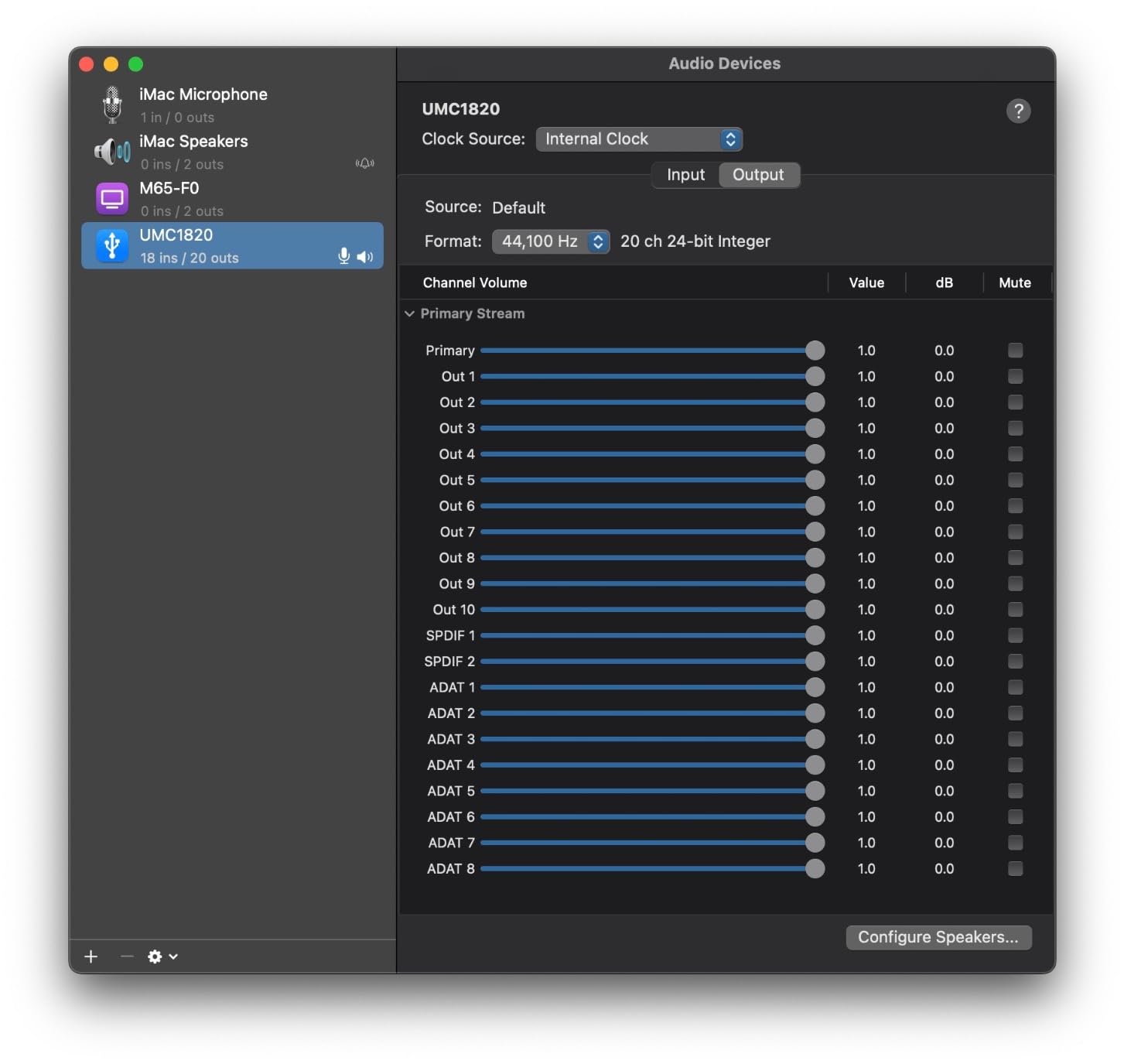Click the Value column header
The image size is (1124, 1064).
coord(866,283)
